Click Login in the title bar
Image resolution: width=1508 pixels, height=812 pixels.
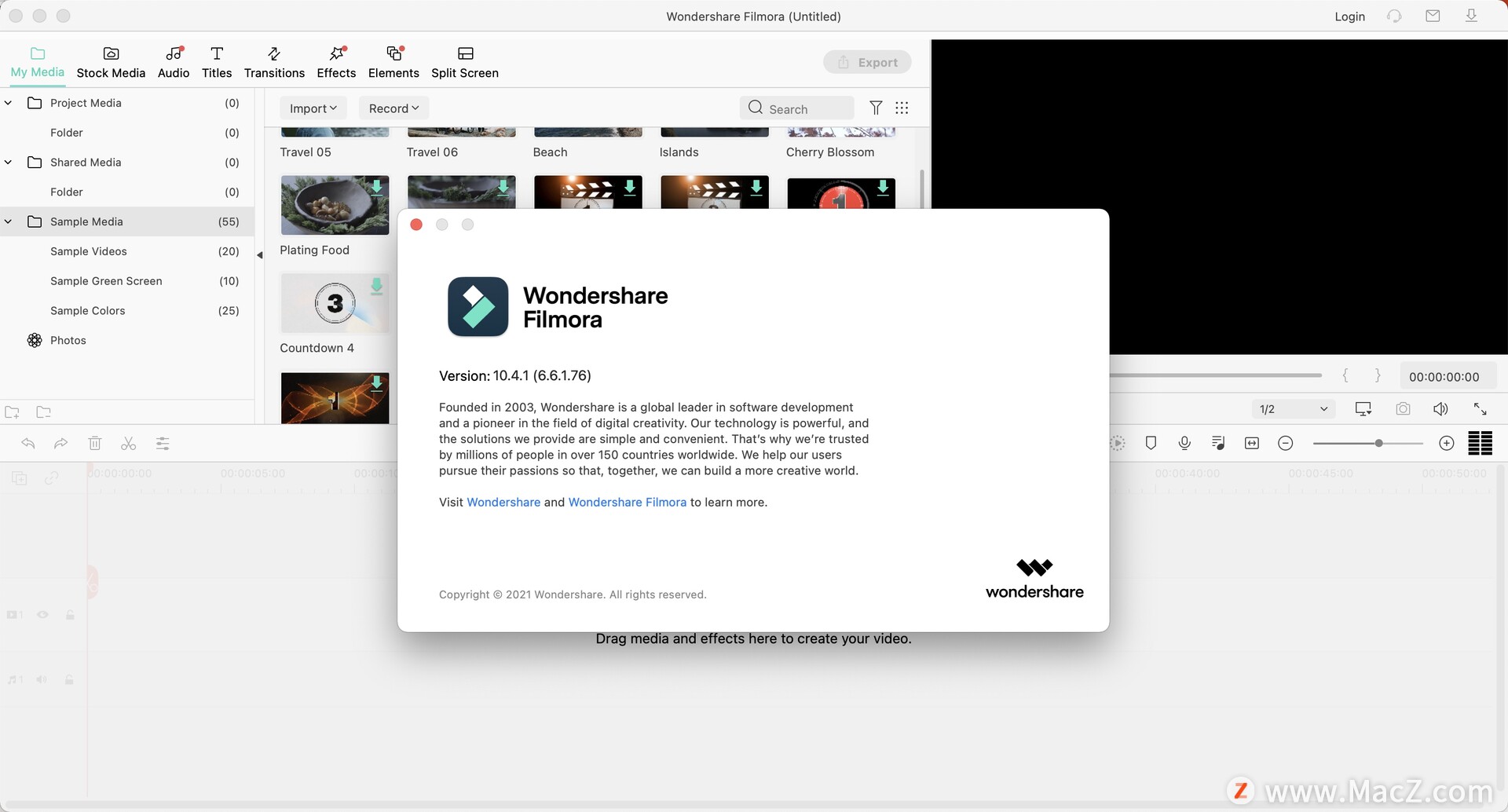coord(1350,16)
